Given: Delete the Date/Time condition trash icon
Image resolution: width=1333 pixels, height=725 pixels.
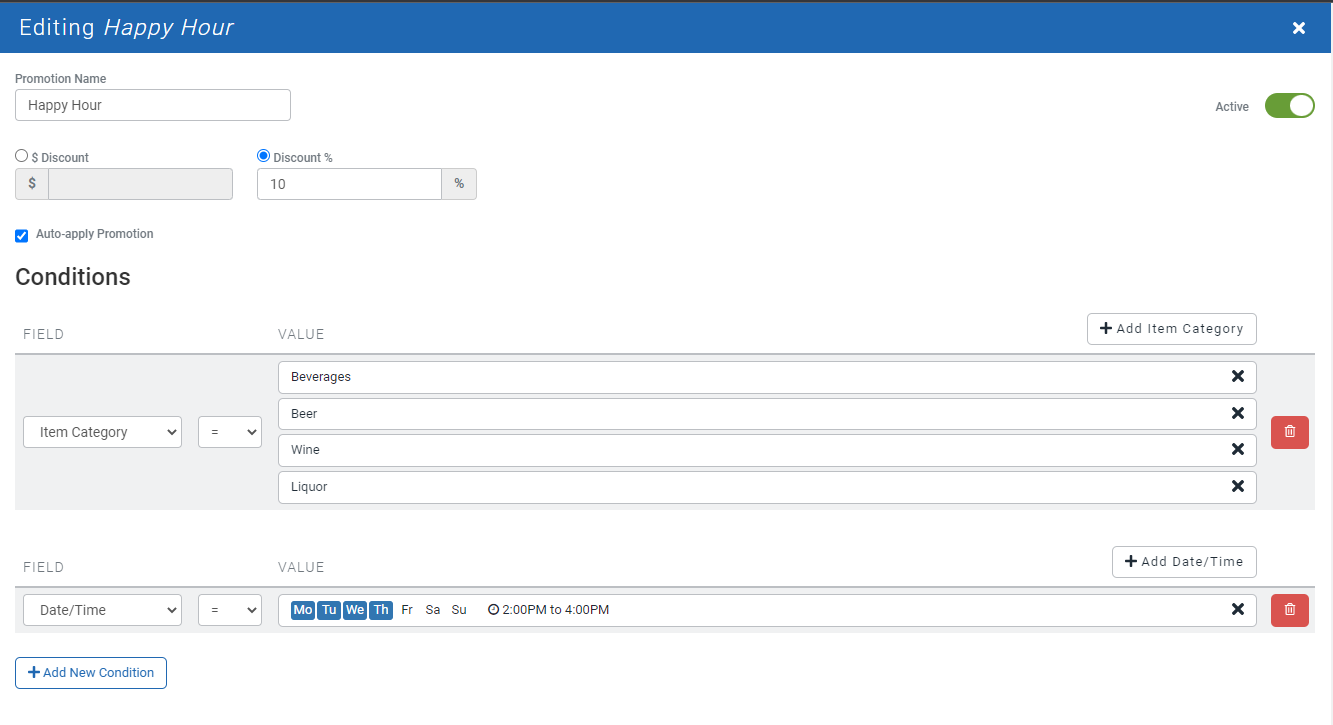Looking at the screenshot, I should [1289, 610].
